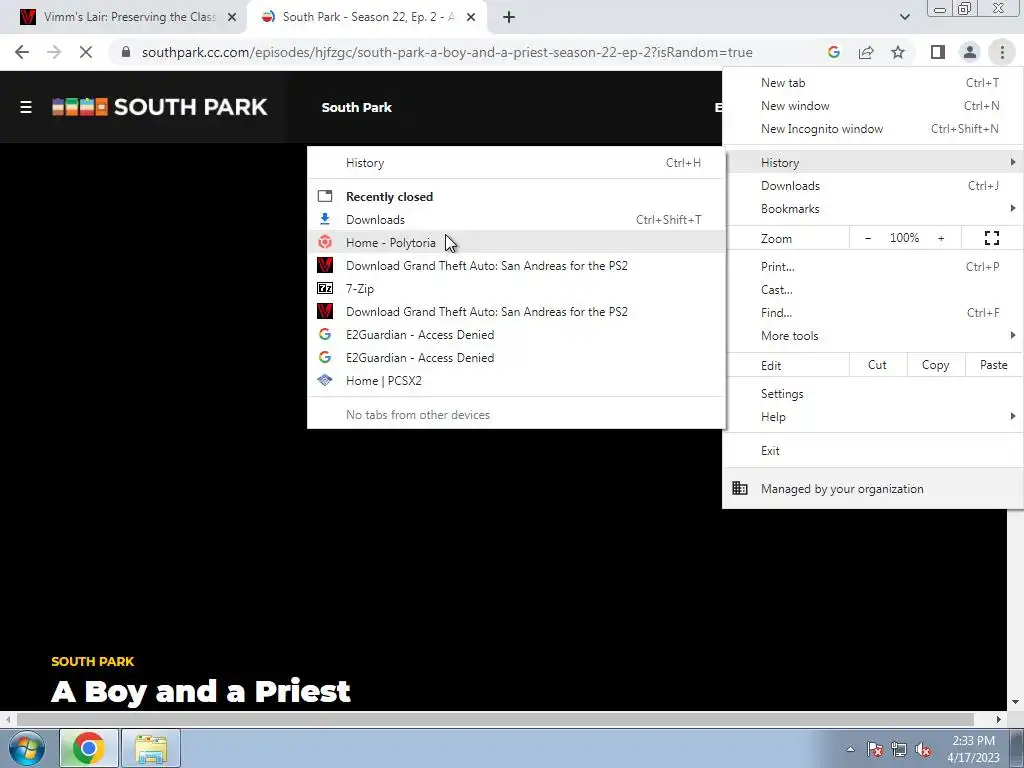Select Cast... in Chrome menu
1024x768 pixels.
pyautogui.click(x=872, y=290)
